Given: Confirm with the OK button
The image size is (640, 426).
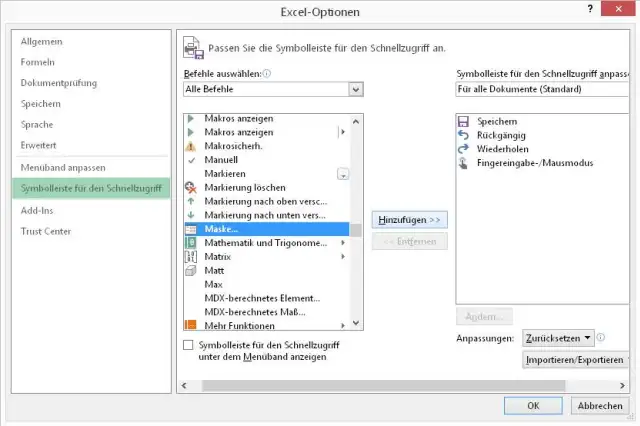Looking at the screenshot, I should pyautogui.click(x=533, y=405).
